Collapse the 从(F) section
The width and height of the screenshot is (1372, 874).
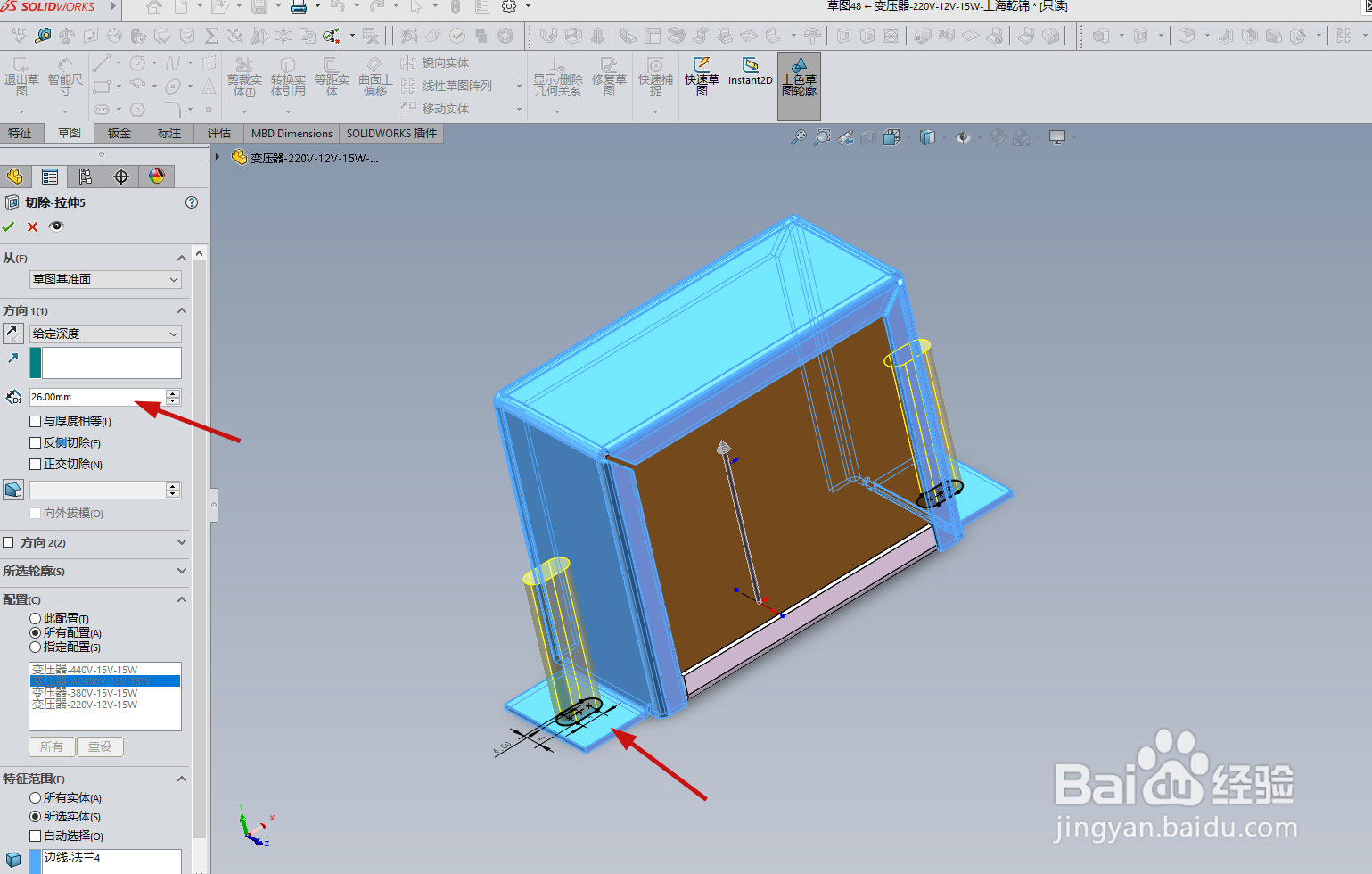click(182, 258)
